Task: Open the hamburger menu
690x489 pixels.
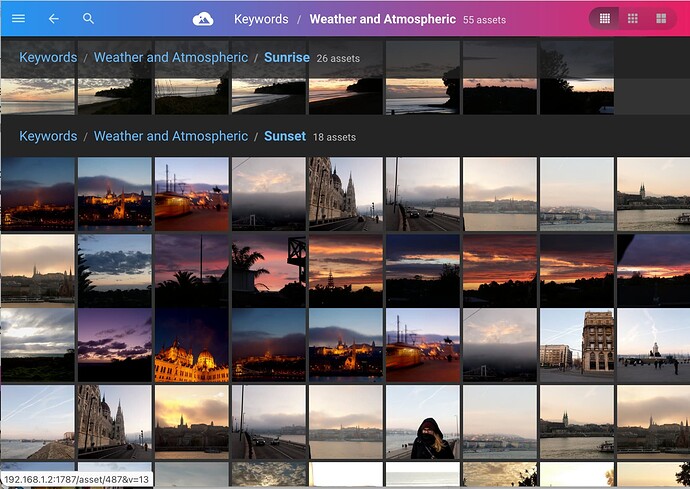Action: [x=18, y=18]
